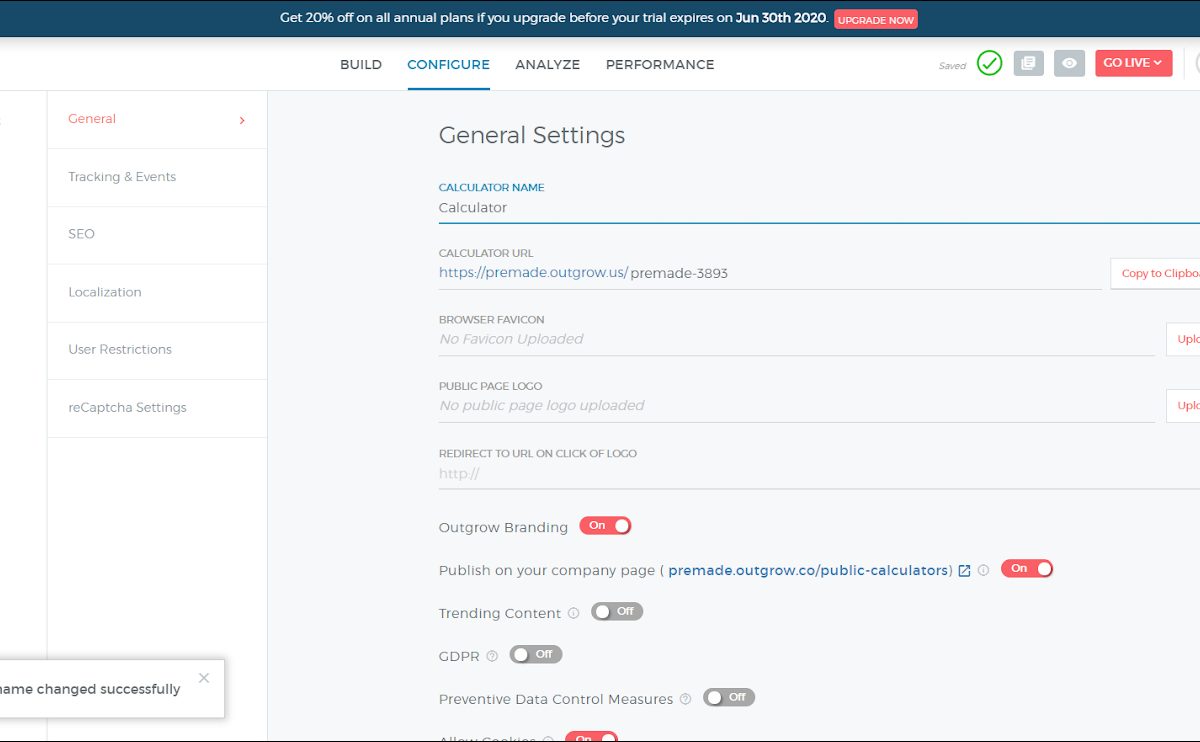Switch to the BUILD tab
Viewport: 1200px width, 742px height.
pos(361,64)
